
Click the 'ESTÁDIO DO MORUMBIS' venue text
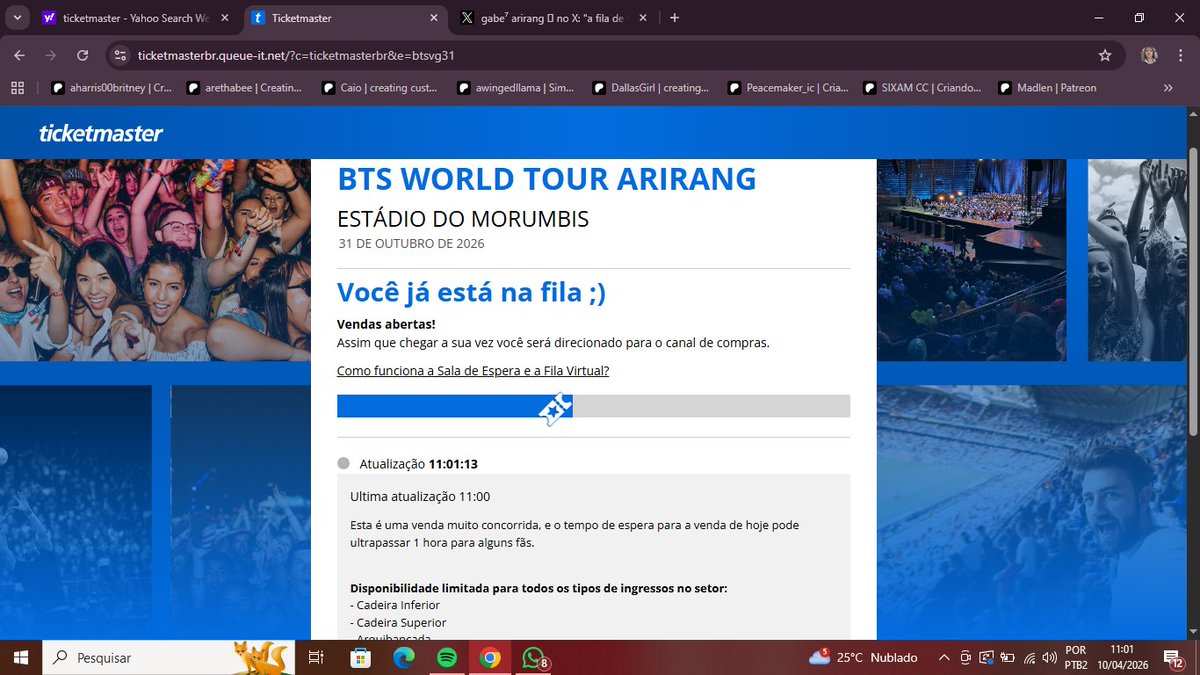463,219
